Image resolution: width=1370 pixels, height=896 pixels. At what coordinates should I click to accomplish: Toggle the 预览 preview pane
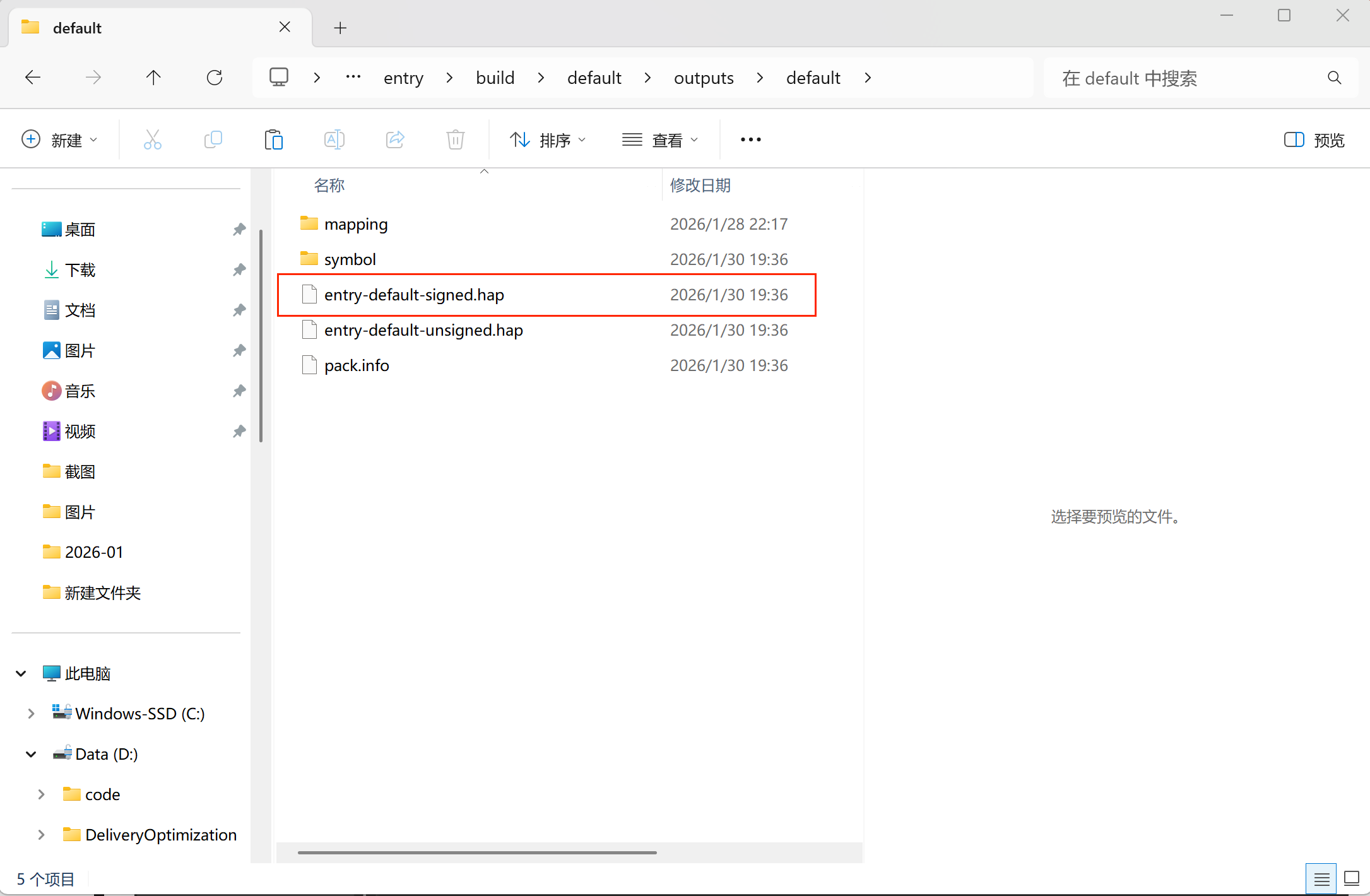pos(1314,139)
